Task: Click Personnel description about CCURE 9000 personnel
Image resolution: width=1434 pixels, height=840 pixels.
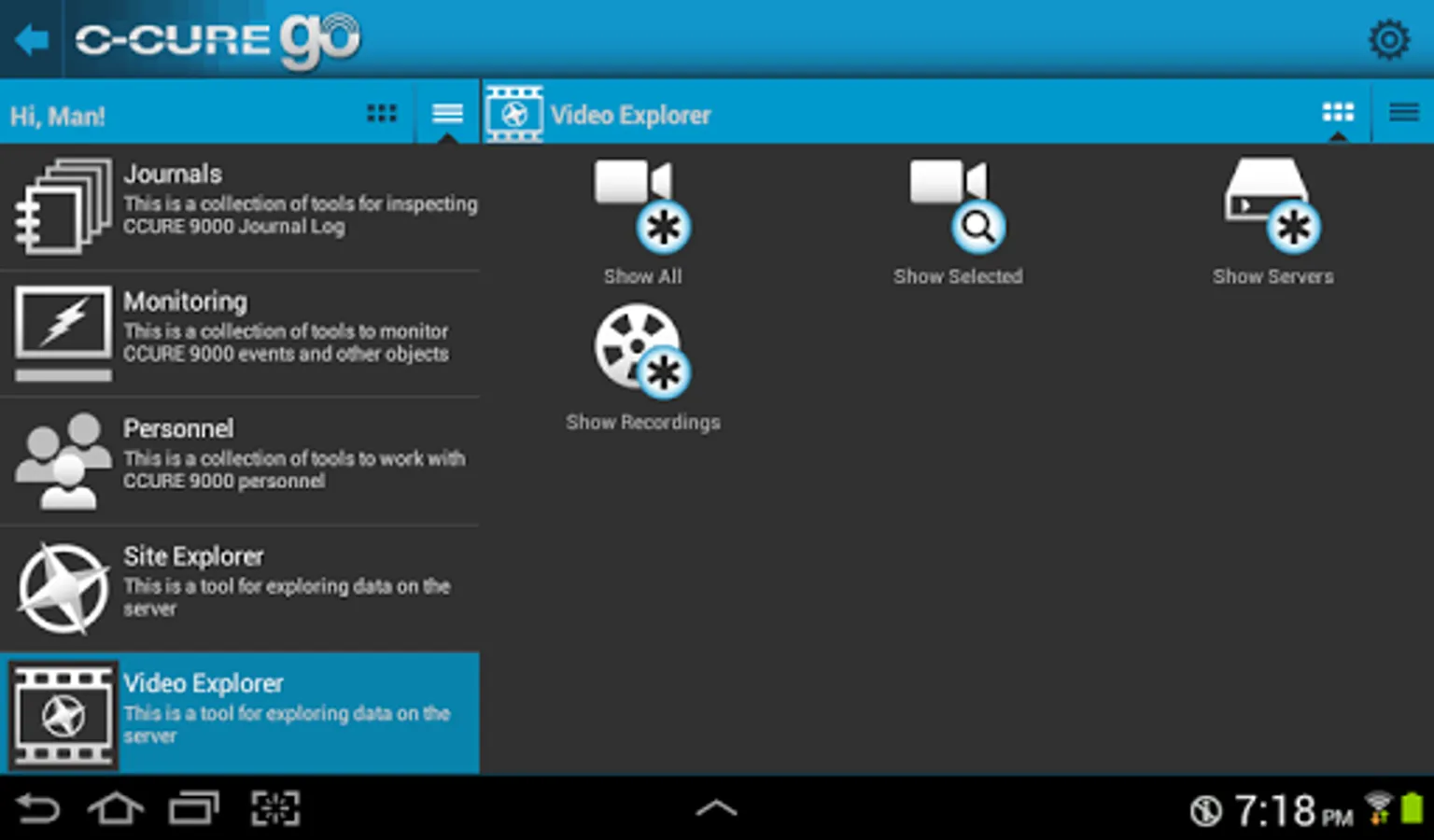Action: click(294, 469)
